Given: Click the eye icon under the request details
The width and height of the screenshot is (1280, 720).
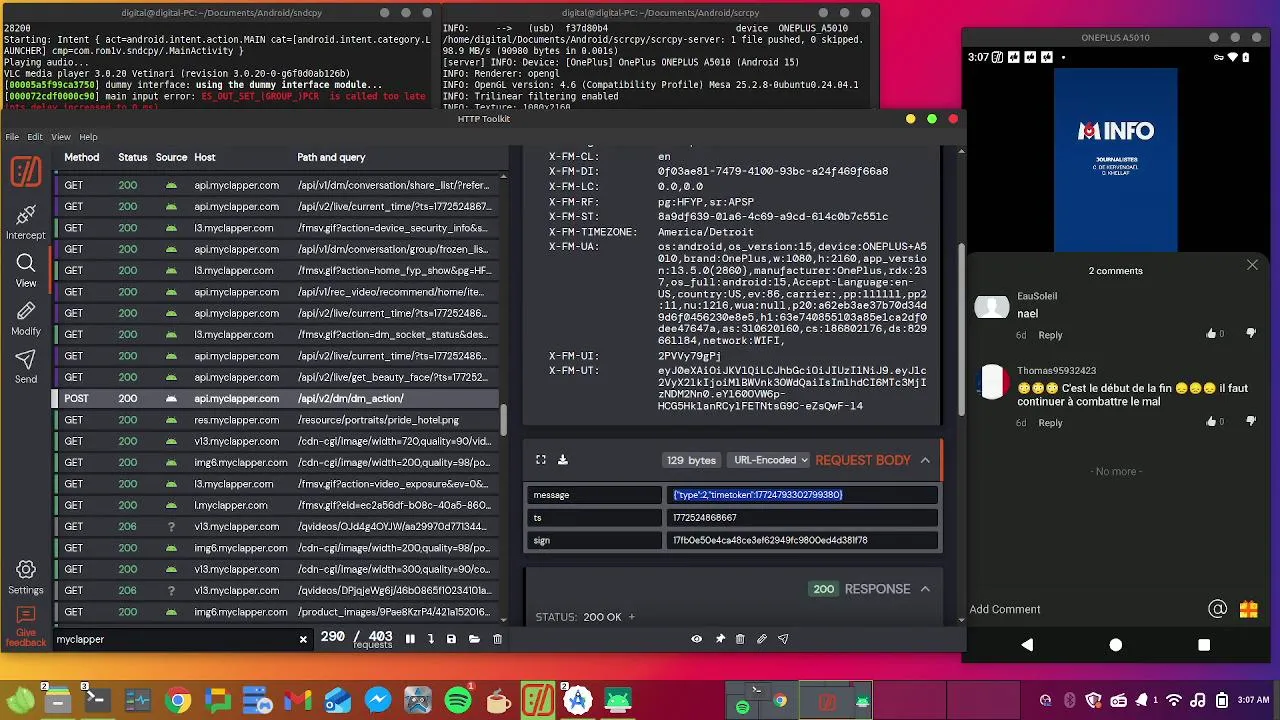Looking at the screenshot, I should tap(697, 639).
